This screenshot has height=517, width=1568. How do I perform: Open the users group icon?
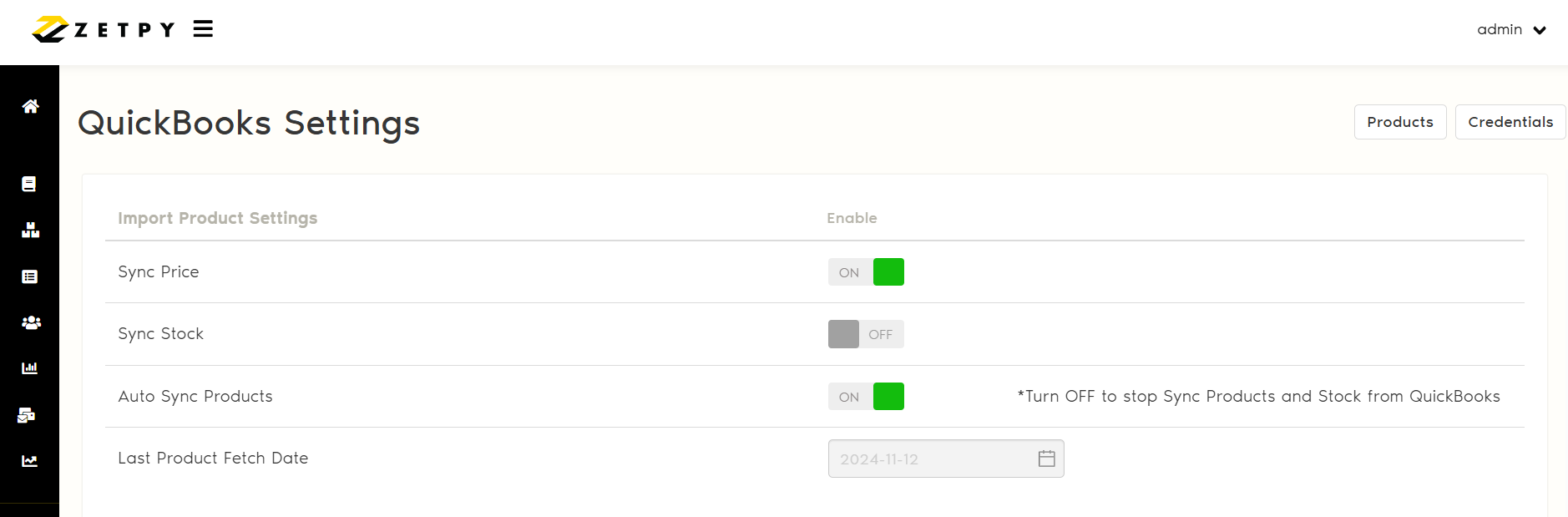[x=31, y=322]
